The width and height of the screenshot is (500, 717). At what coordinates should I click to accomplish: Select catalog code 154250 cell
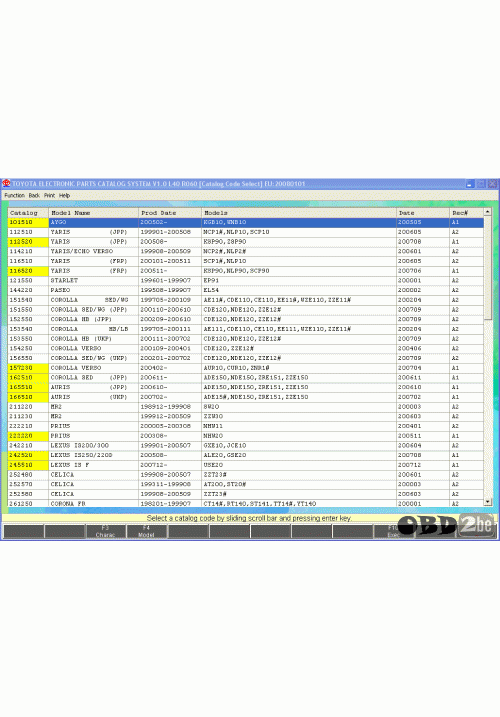[x=28, y=348]
